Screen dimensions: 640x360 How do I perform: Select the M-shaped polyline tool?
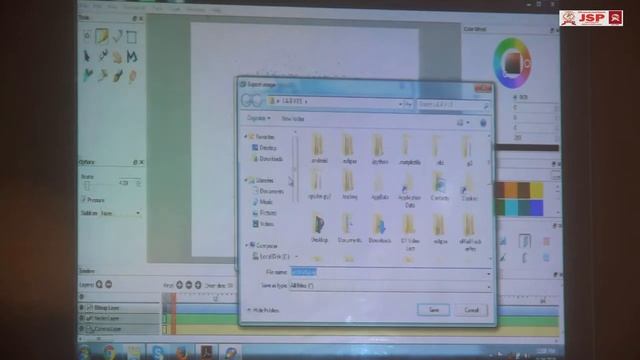(131, 56)
